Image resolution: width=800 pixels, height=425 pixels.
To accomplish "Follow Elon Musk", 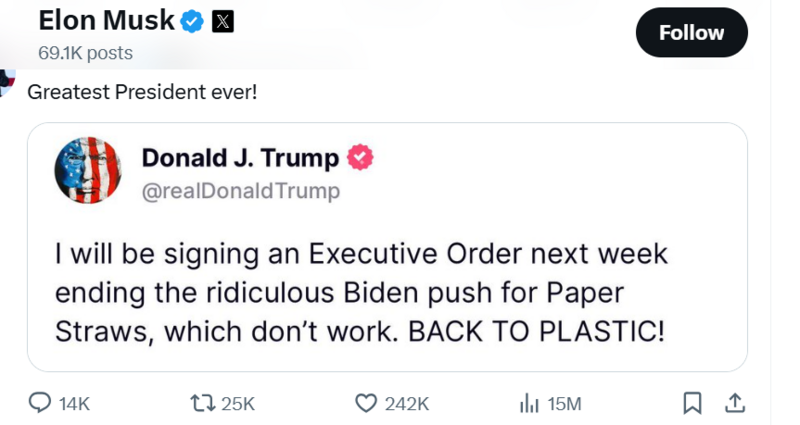I will click(691, 32).
